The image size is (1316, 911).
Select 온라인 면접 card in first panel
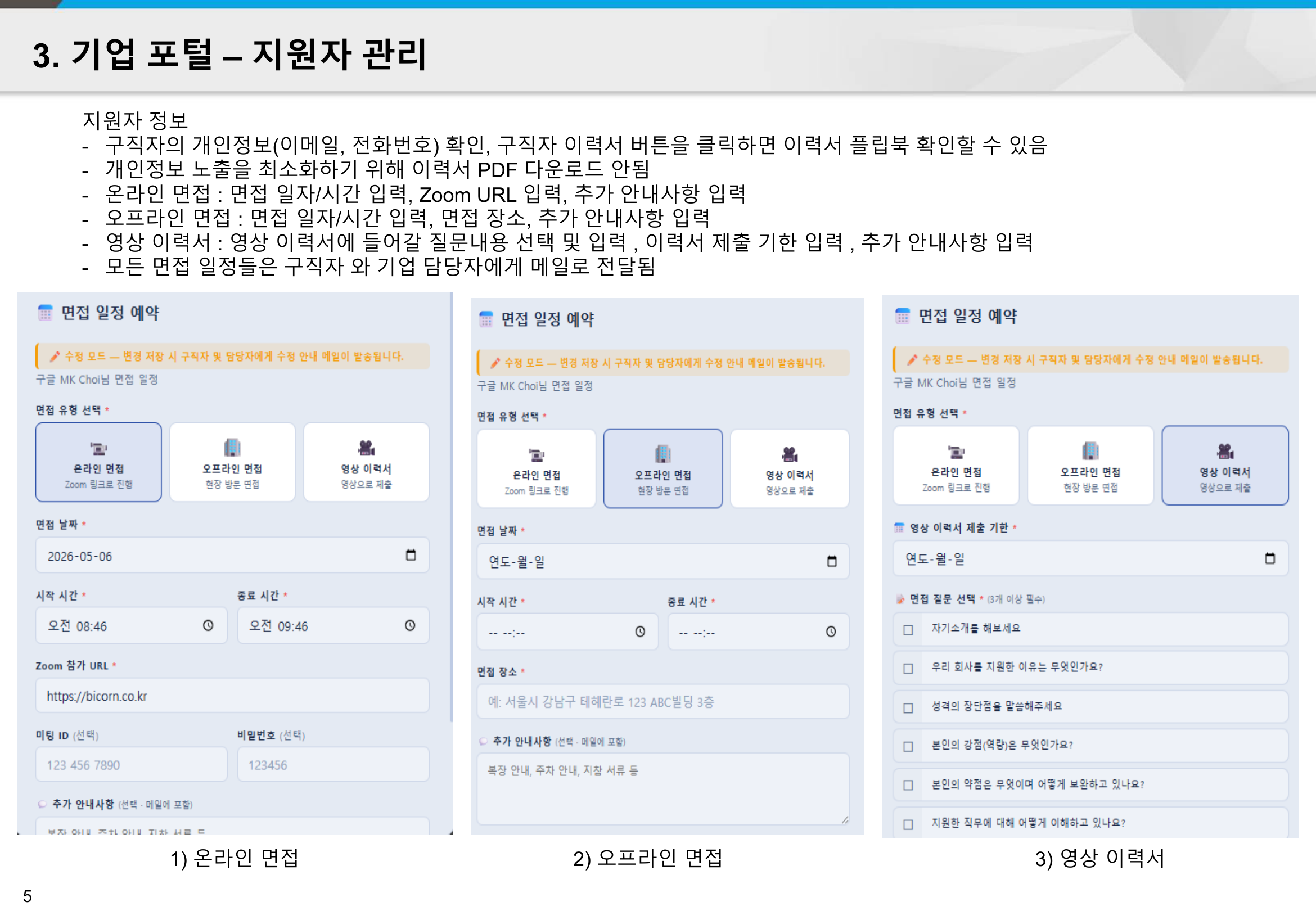[98, 462]
